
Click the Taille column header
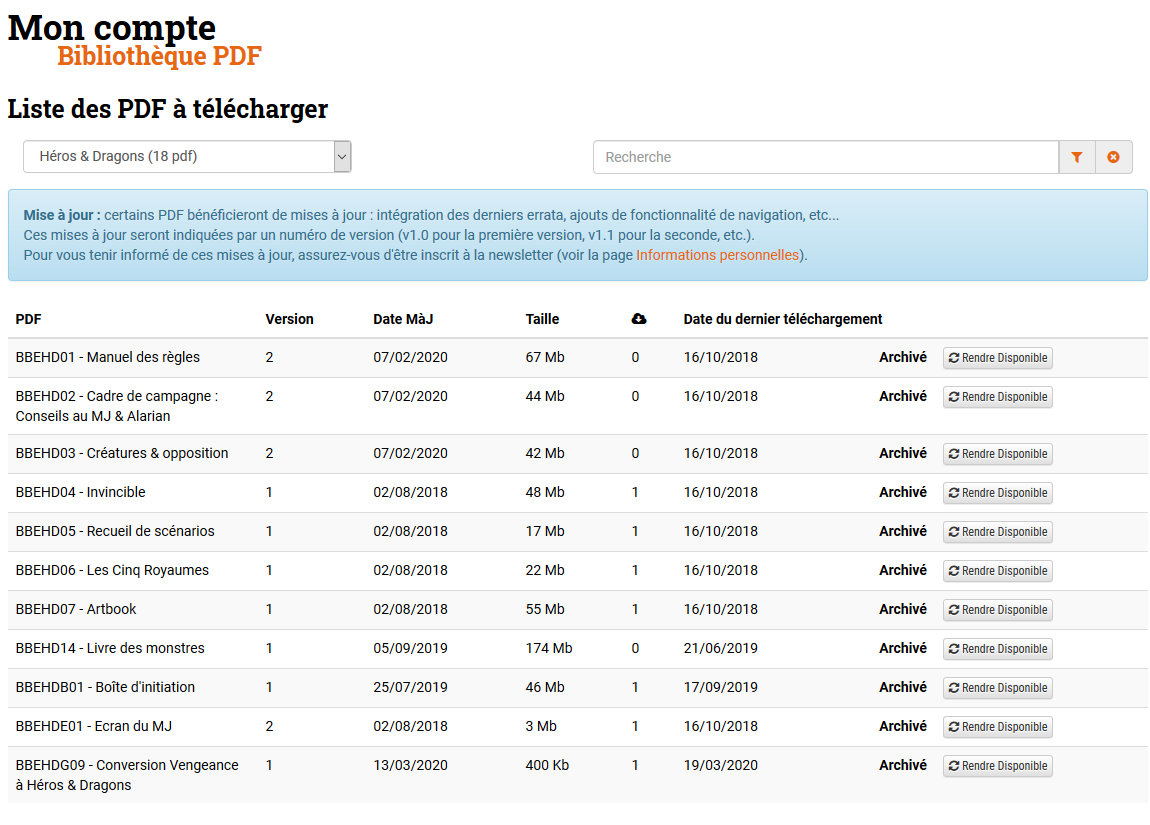pyautogui.click(x=542, y=319)
